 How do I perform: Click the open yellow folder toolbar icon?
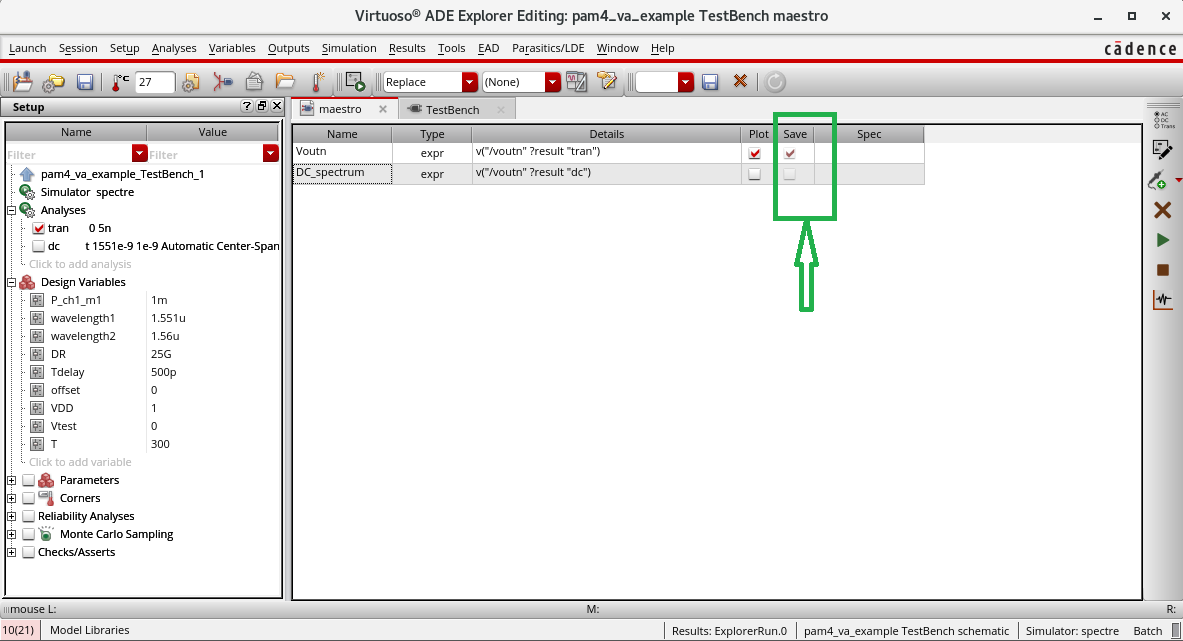pos(285,81)
